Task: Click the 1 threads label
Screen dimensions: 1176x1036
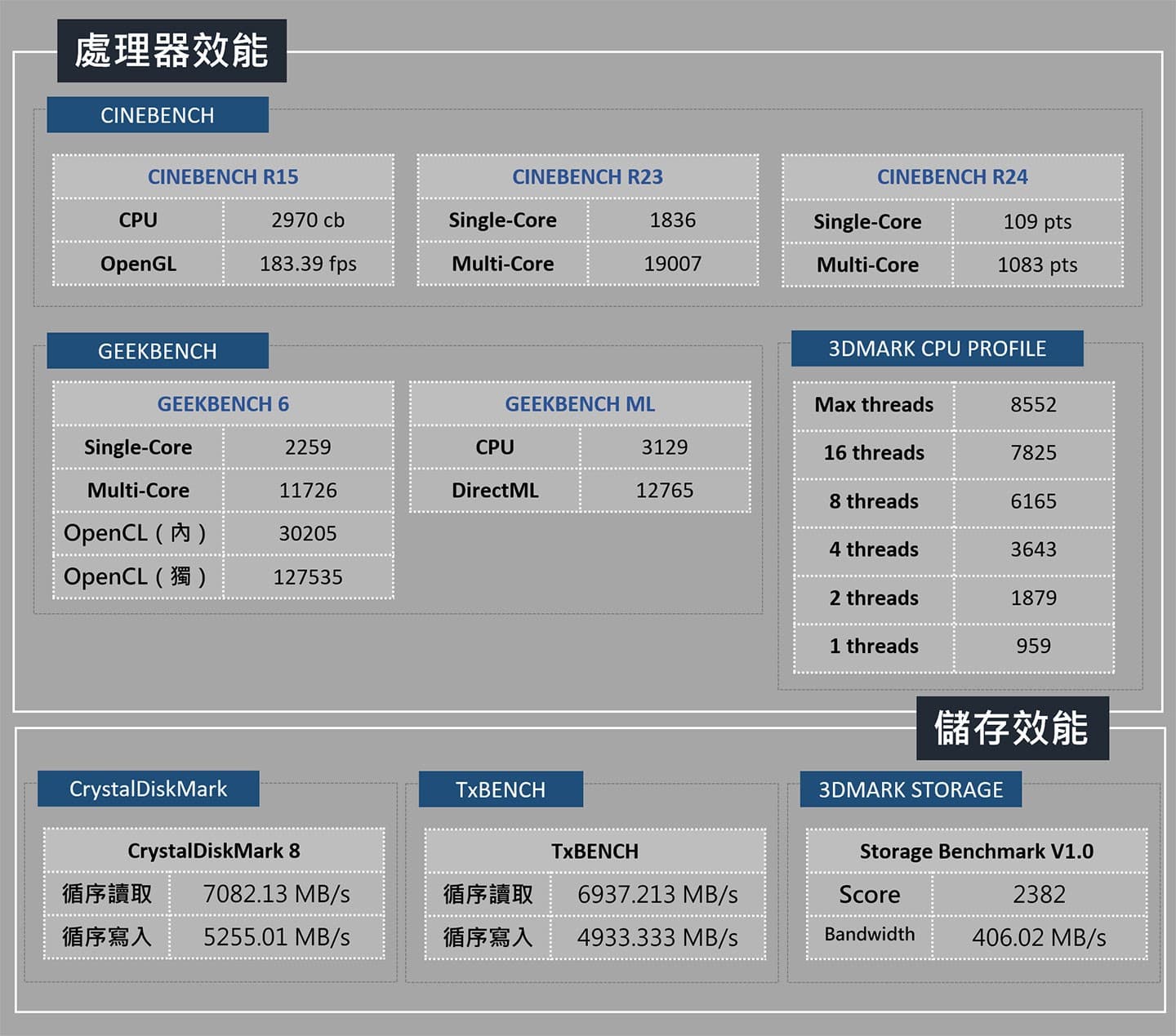Action: (874, 646)
